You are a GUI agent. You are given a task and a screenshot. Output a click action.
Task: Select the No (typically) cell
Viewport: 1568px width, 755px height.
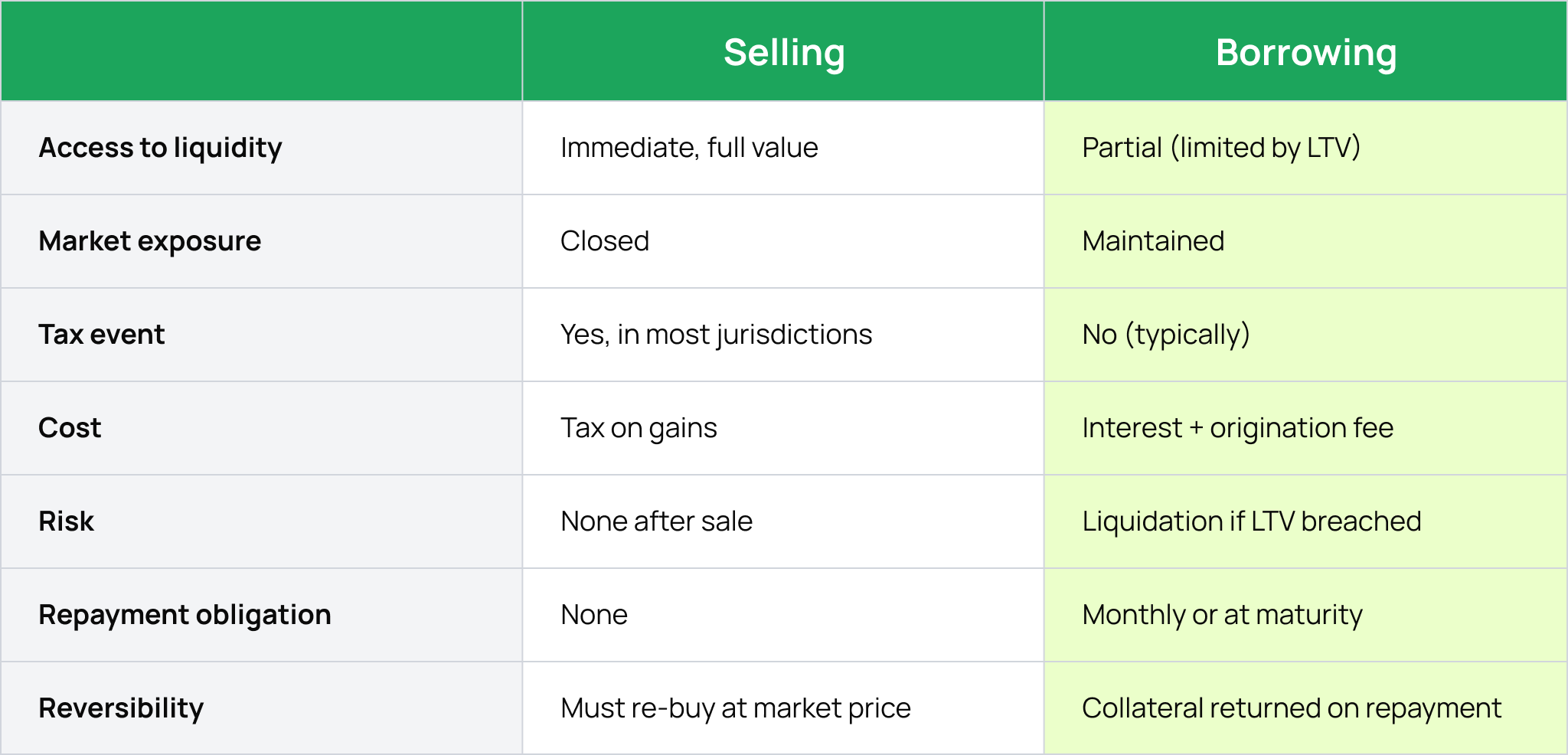(x=1165, y=335)
